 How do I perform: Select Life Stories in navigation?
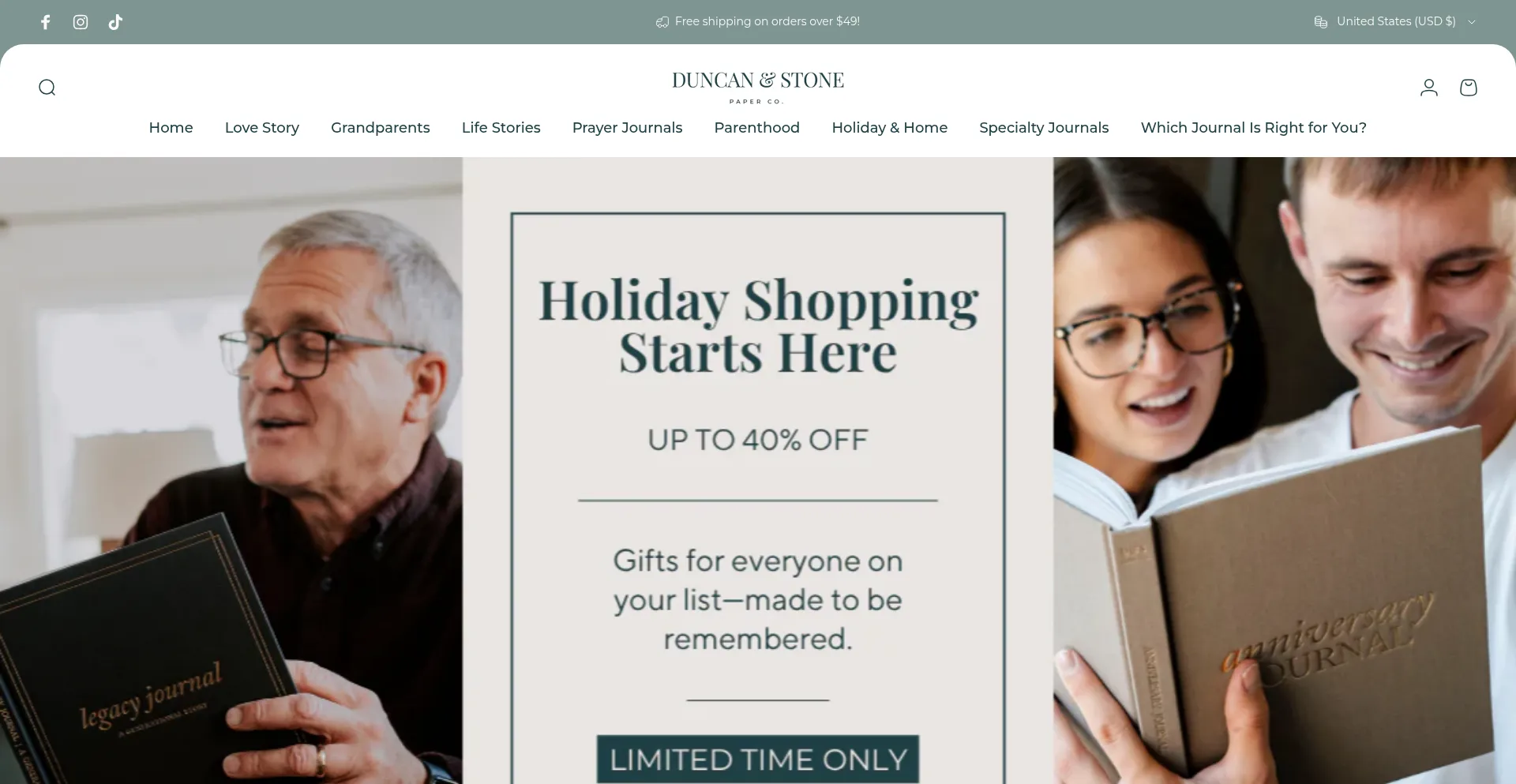click(501, 128)
